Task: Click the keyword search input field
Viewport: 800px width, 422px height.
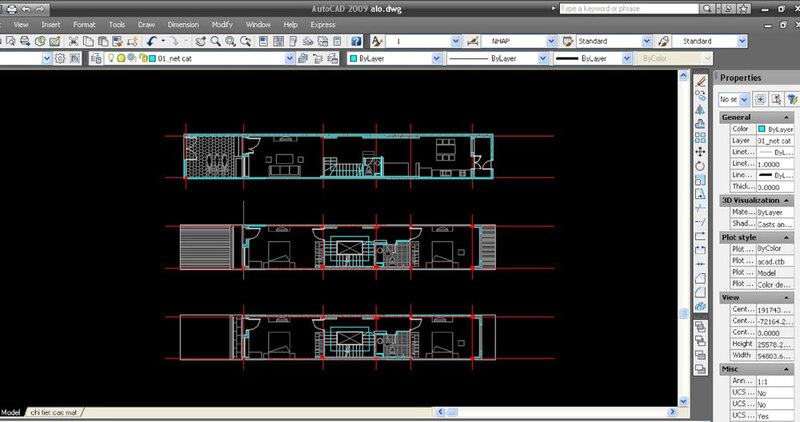Action: click(x=629, y=9)
